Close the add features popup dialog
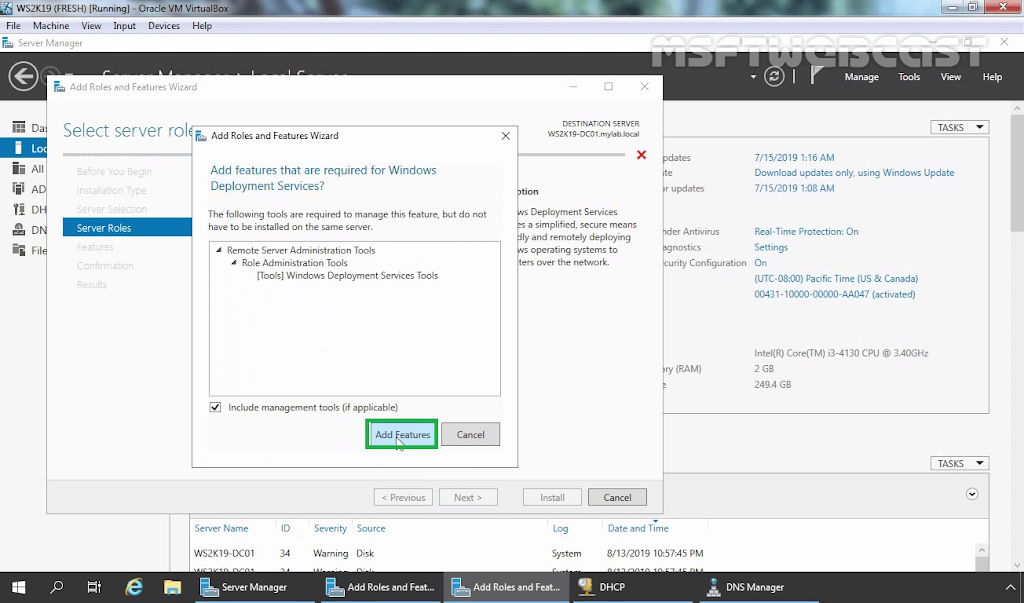The width and height of the screenshot is (1024, 603). (x=505, y=136)
